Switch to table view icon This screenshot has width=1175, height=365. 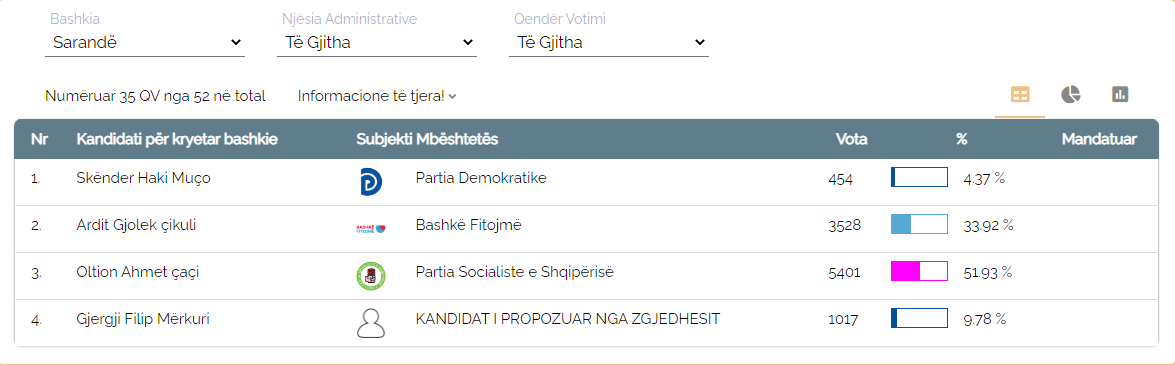[x=1020, y=94]
